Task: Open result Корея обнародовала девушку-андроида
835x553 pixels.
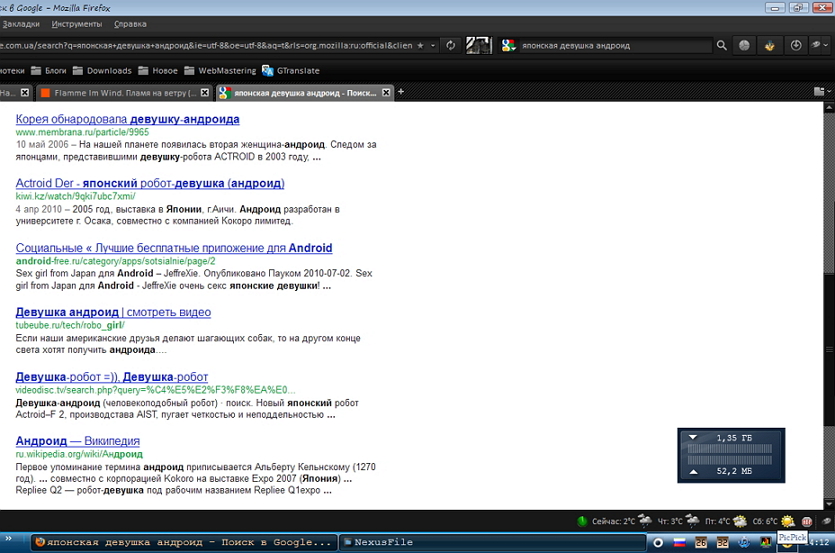Action: click(127, 119)
